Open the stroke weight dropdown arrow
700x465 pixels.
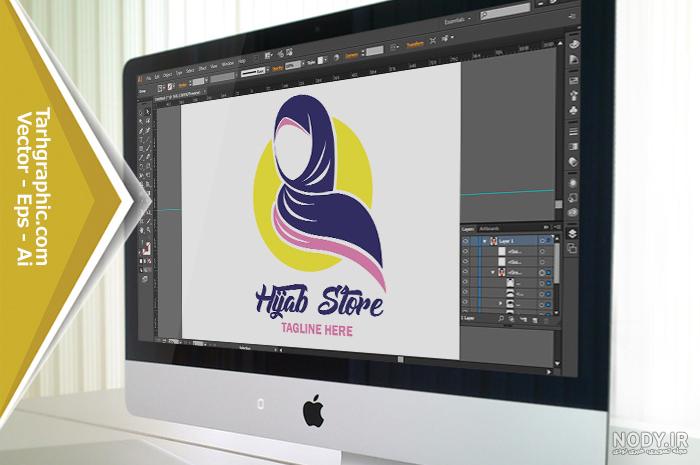(x=207, y=80)
